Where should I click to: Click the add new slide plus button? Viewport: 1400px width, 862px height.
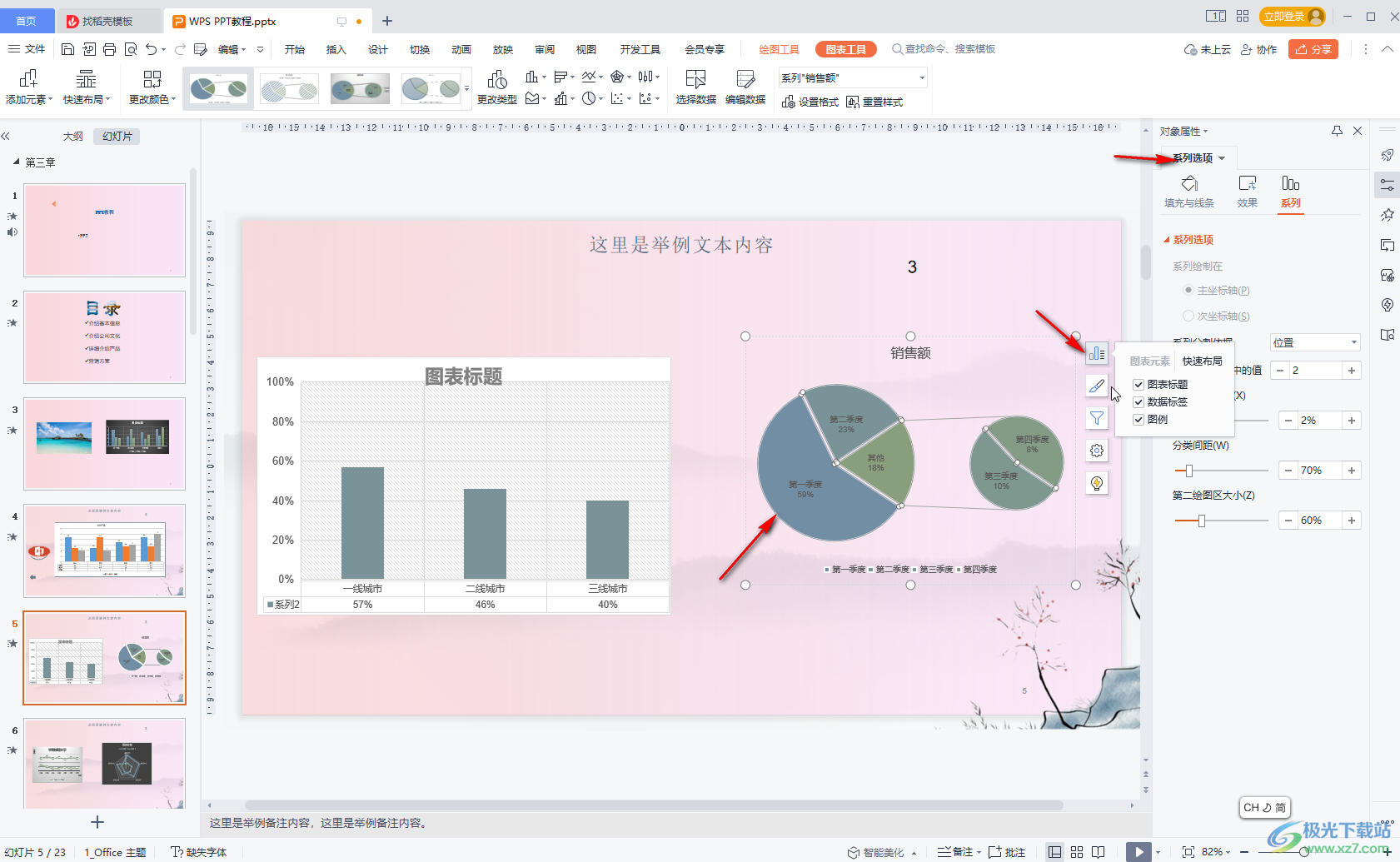97,822
